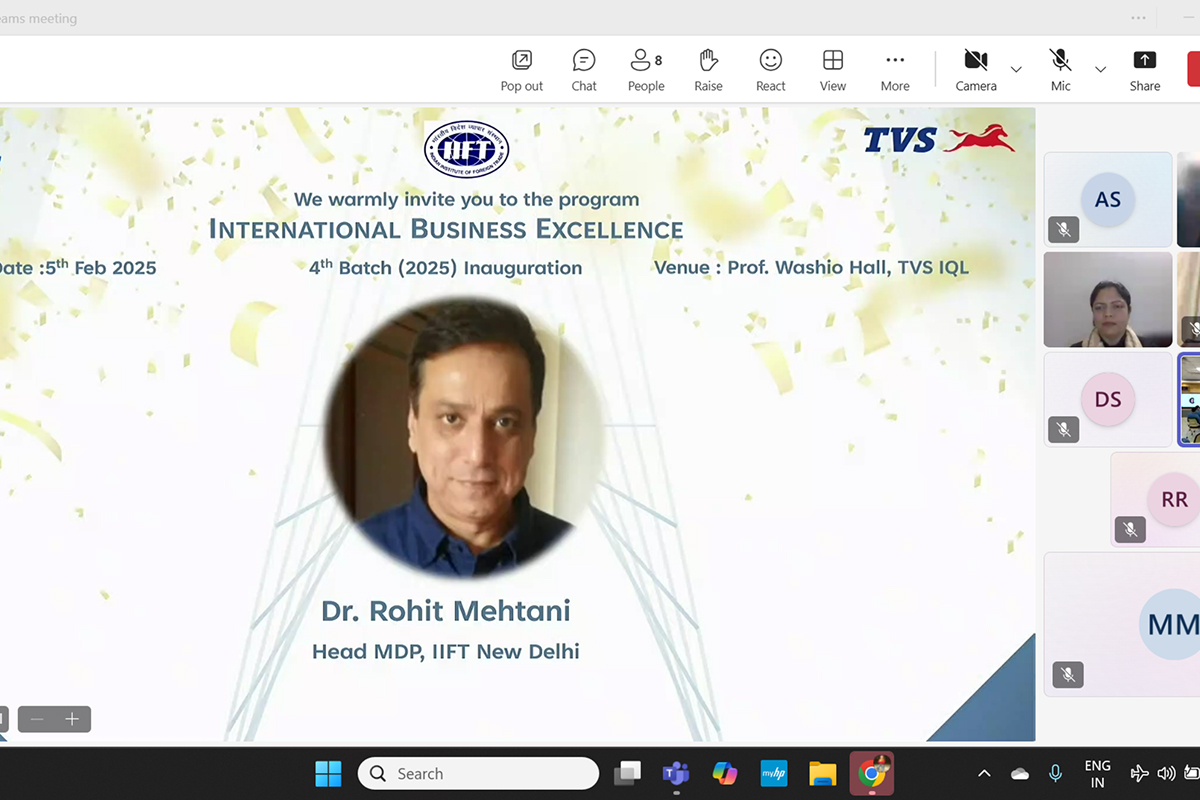The image size is (1200, 800).
Task: Click the muted mic icon on MM tile
Action: pos(1068,675)
